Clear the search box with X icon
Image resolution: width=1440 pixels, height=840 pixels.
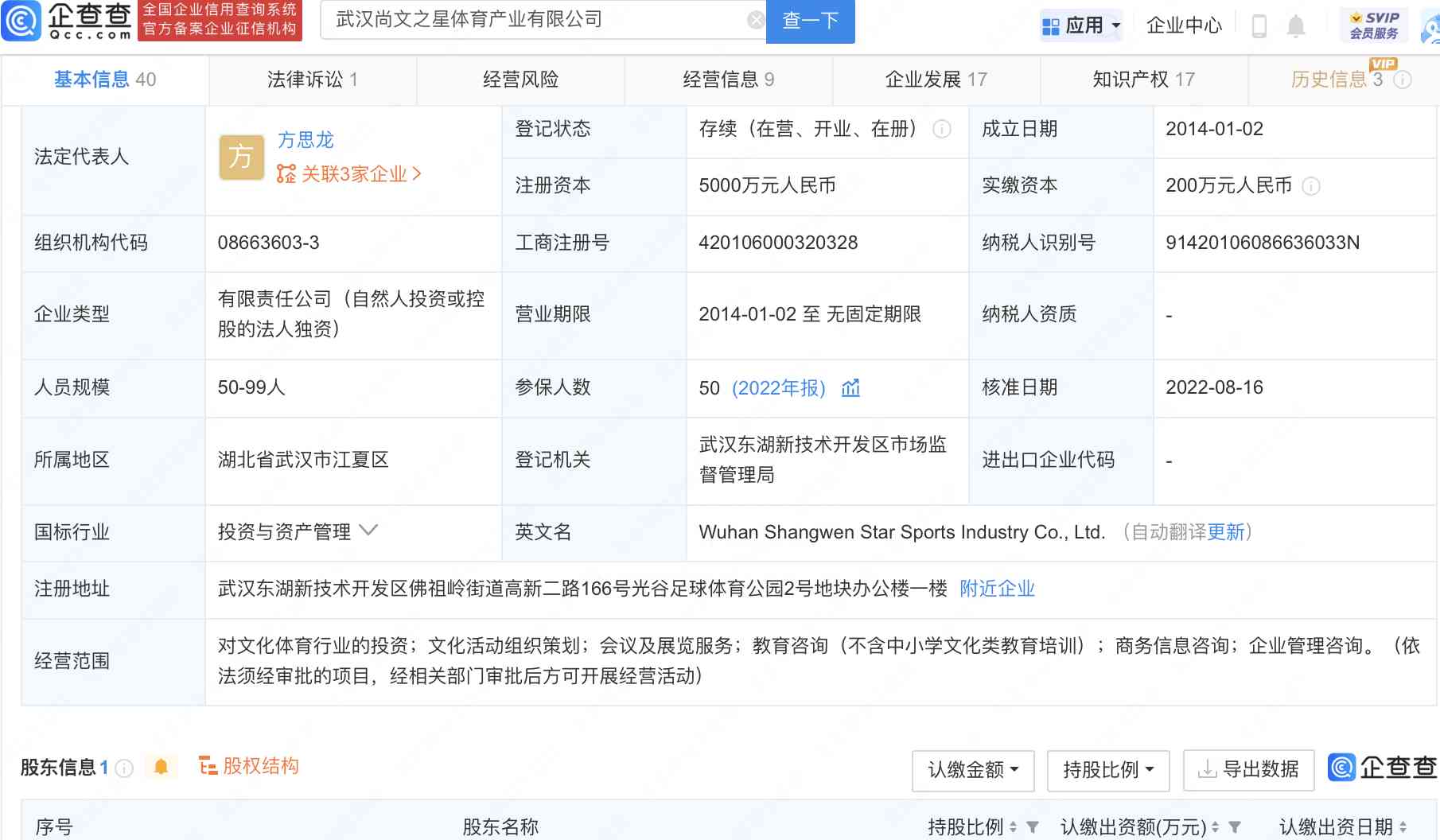(756, 20)
